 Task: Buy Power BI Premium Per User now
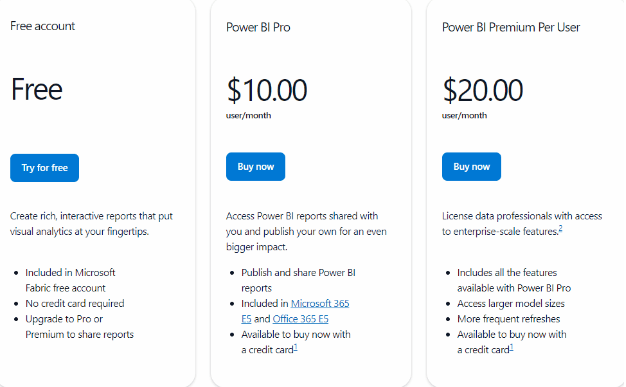(x=471, y=167)
